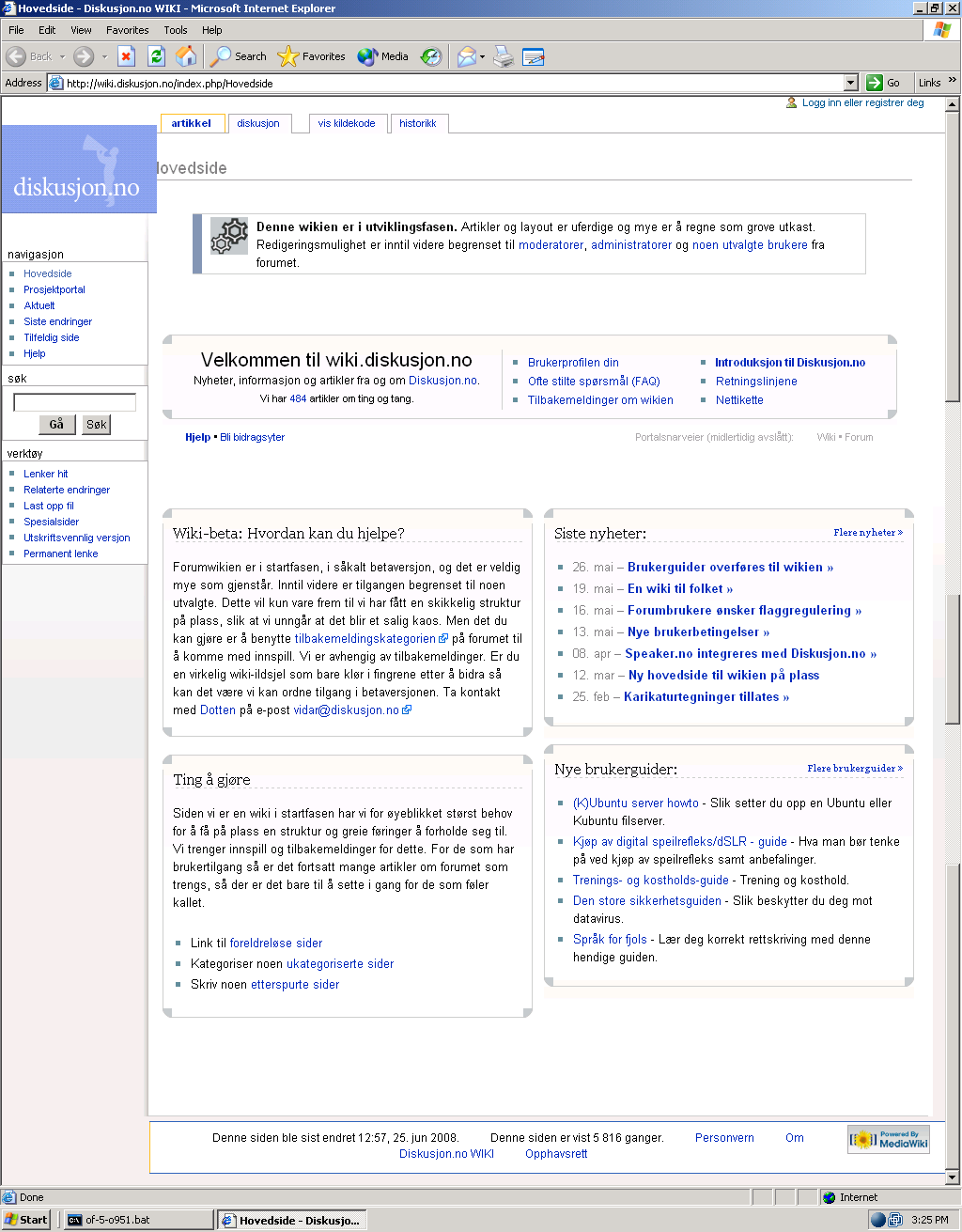
Task: Open the Search pane in toolbar
Action: coord(239,56)
